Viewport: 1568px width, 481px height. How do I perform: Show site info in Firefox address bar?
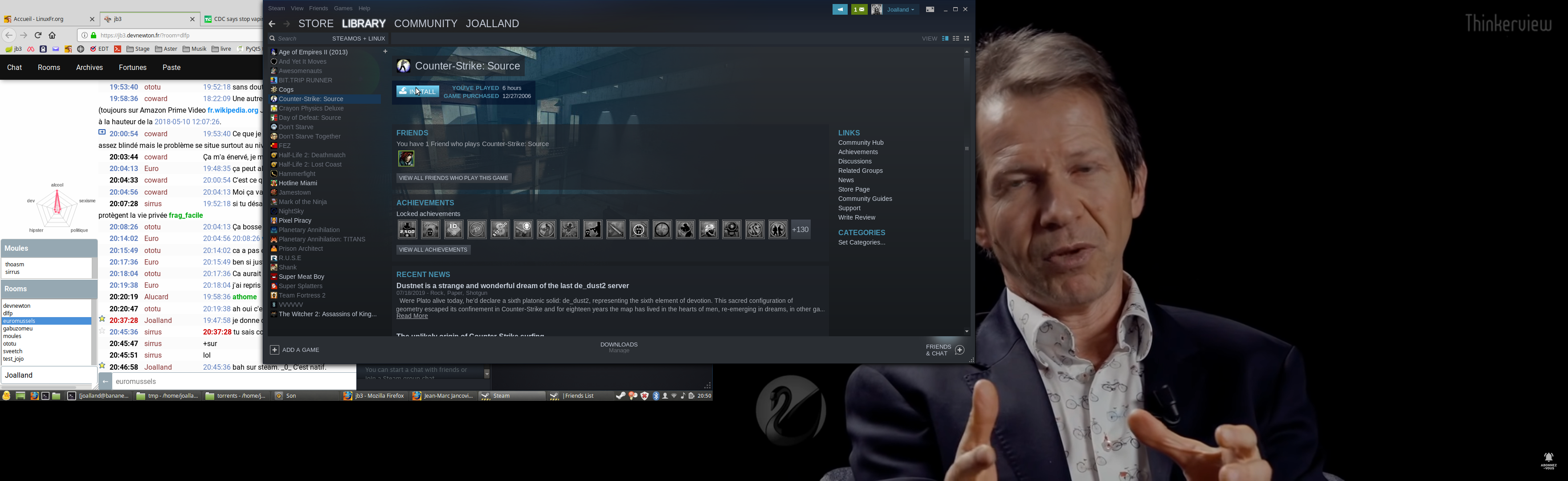[x=85, y=35]
